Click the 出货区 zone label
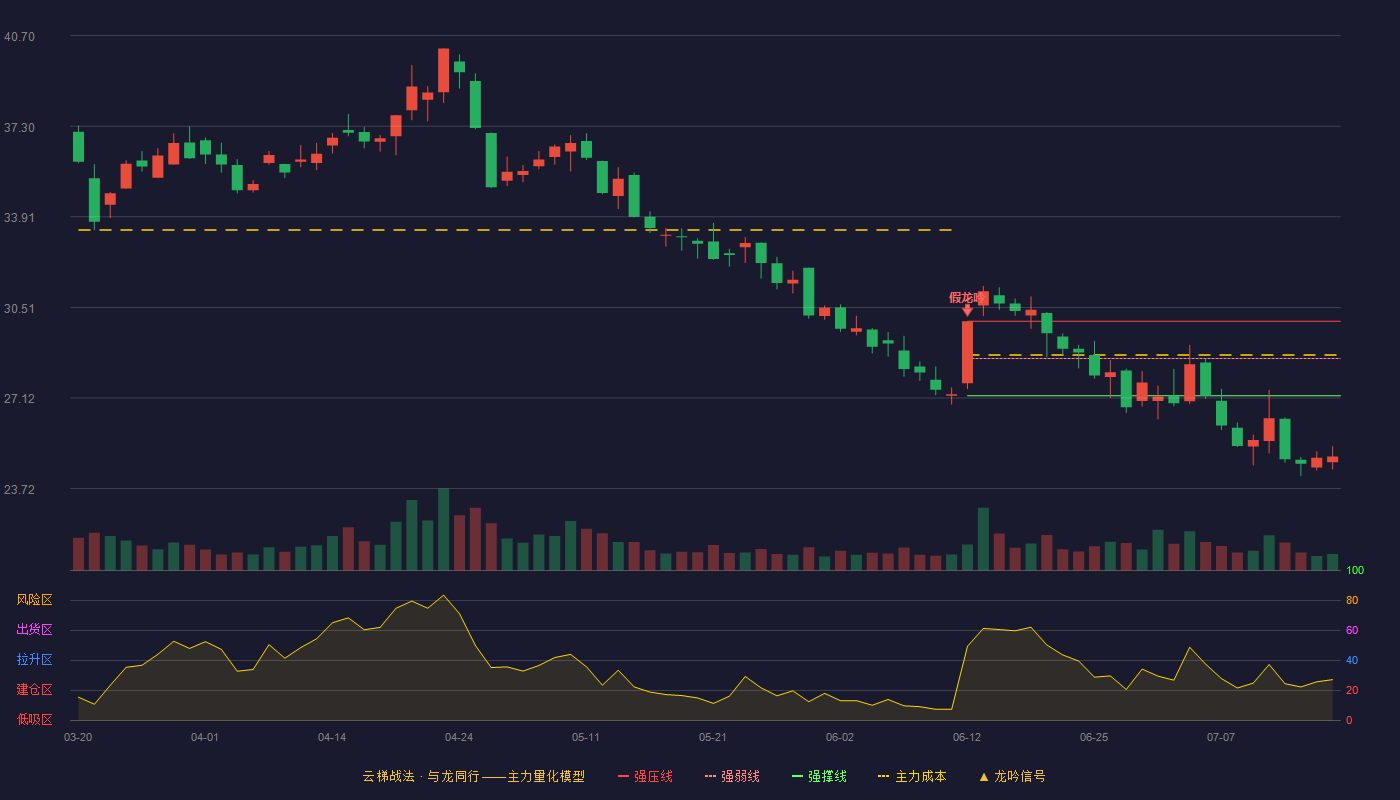 coord(34,630)
